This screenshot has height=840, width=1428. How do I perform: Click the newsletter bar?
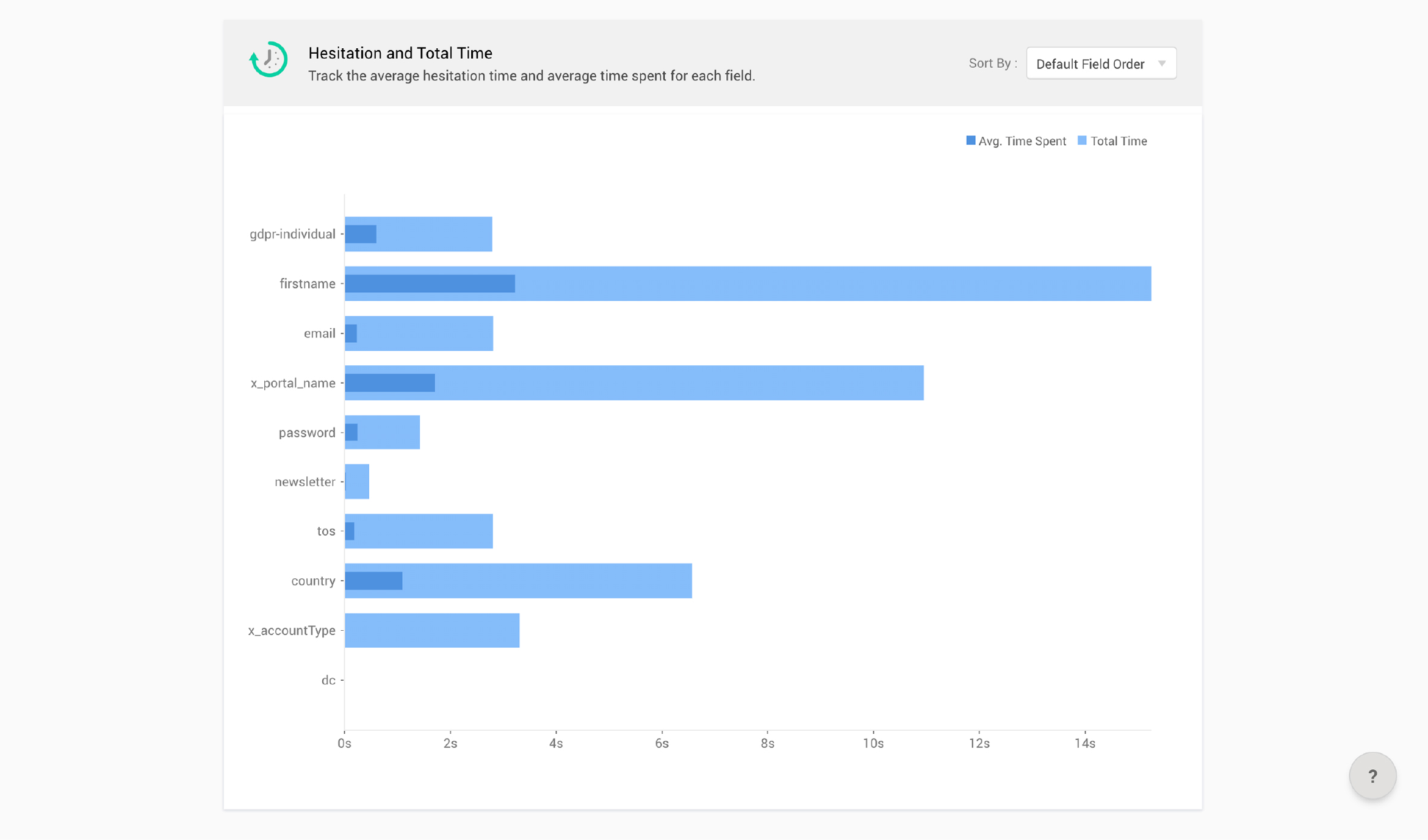click(358, 482)
